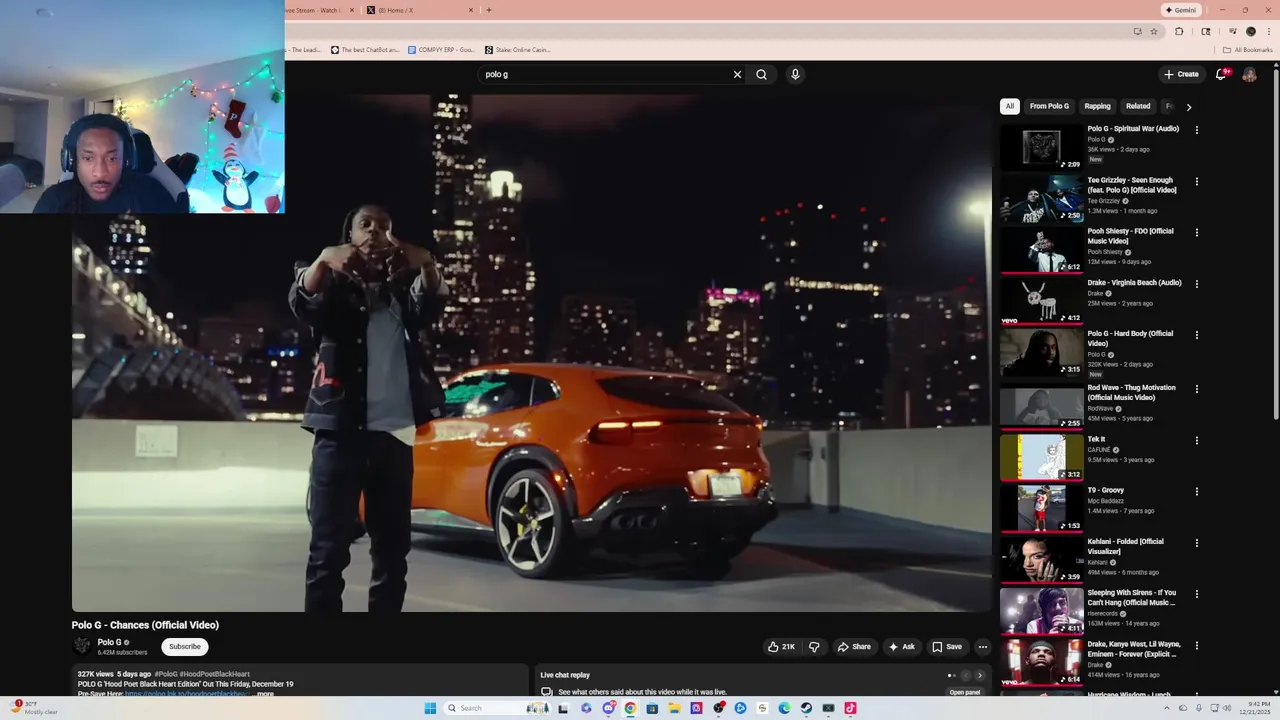Save video to a playlist

(x=946, y=647)
